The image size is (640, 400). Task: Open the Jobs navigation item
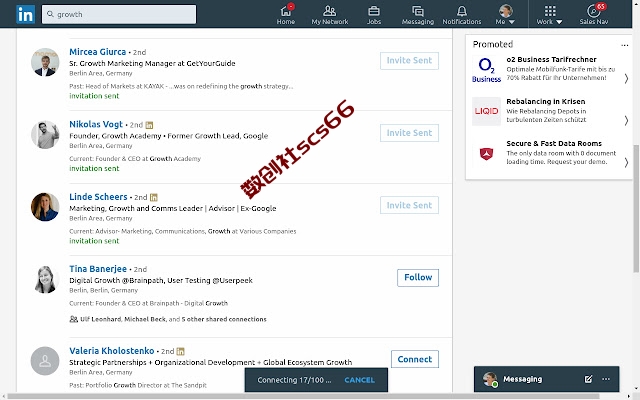point(373,14)
